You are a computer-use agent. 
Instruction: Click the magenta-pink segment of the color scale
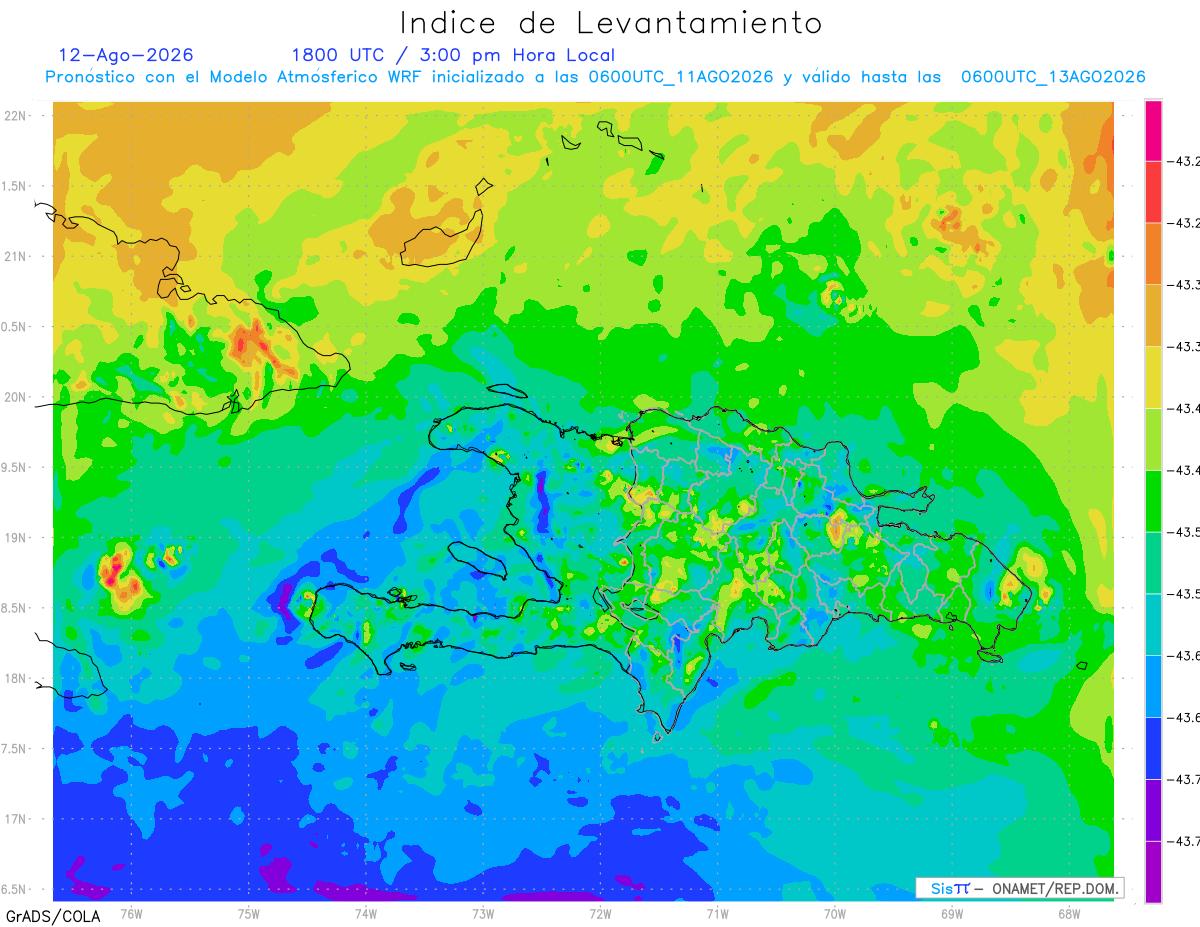point(1153,131)
